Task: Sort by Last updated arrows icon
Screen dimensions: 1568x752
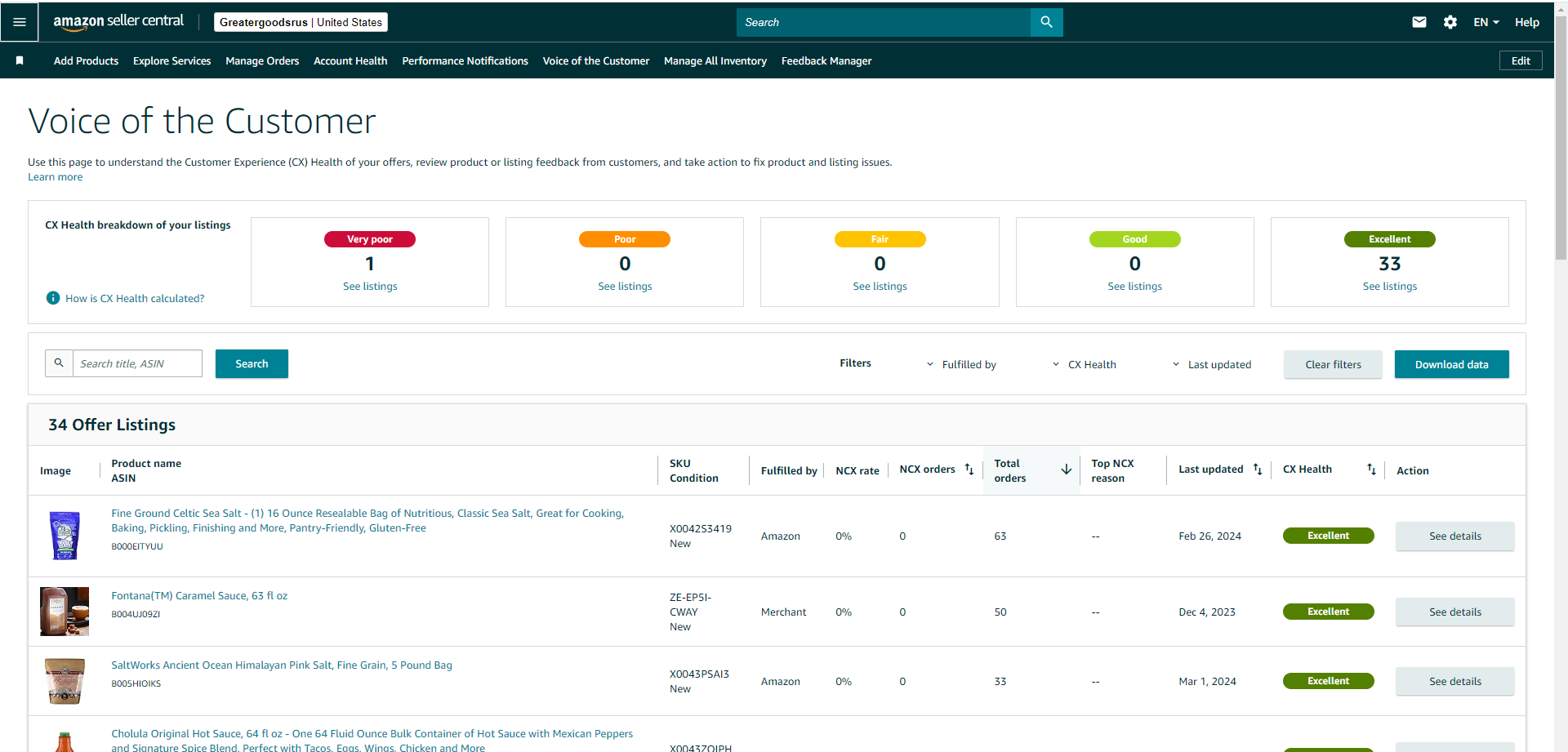Action: [1258, 469]
